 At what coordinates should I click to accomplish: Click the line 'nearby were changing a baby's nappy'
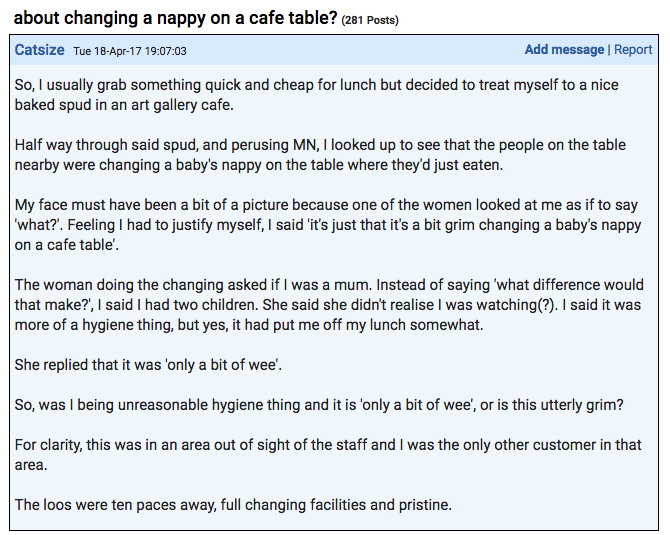(x=259, y=165)
